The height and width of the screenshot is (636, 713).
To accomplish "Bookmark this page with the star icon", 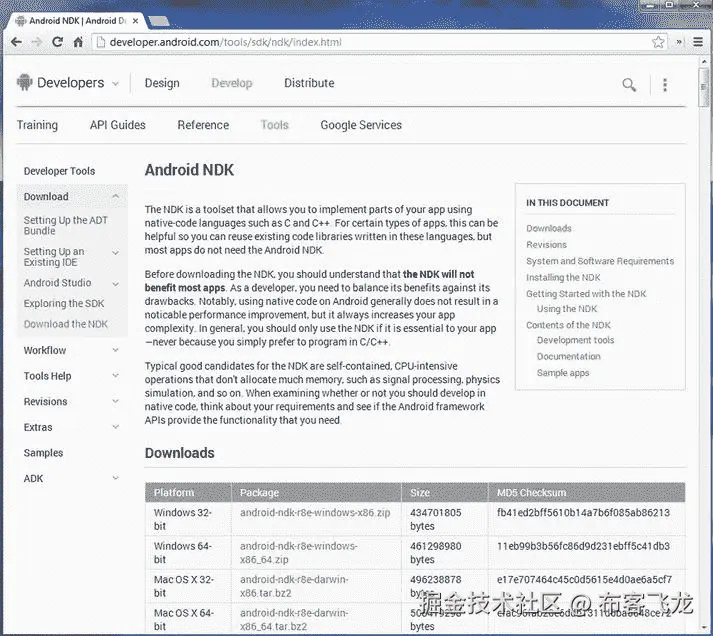I will [x=658, y=42].
